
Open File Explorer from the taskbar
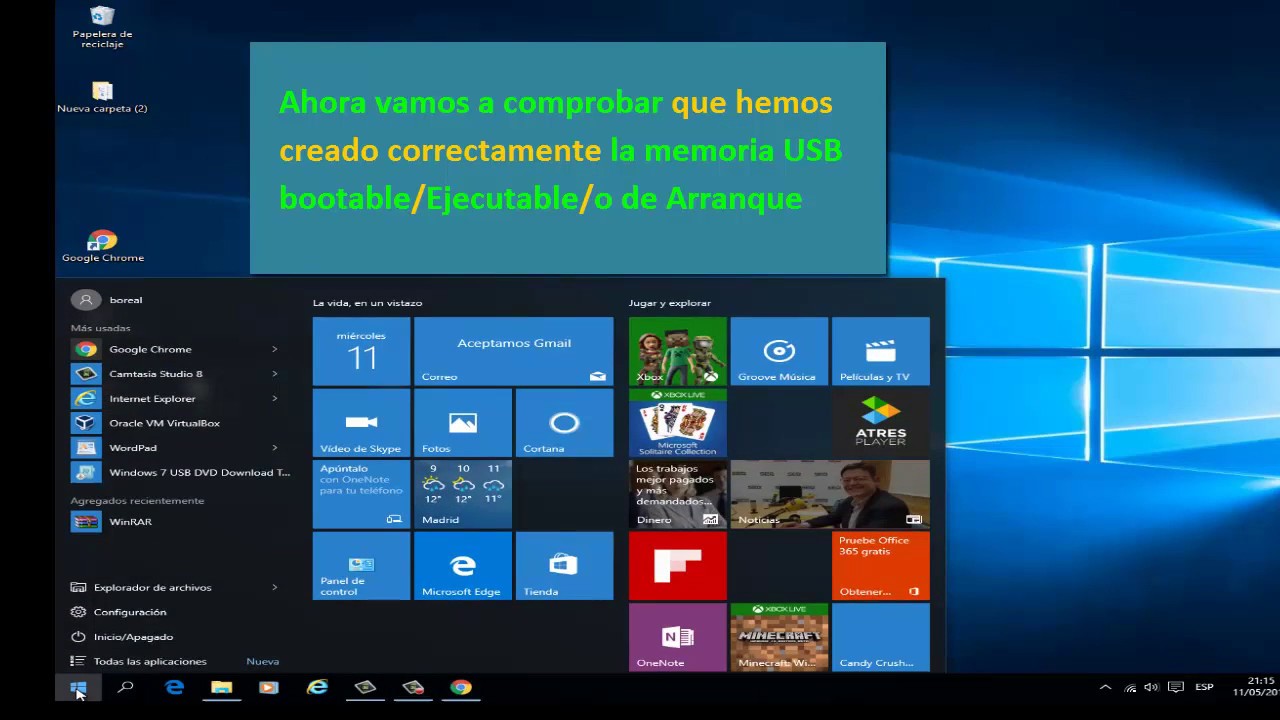pos(221,688)
